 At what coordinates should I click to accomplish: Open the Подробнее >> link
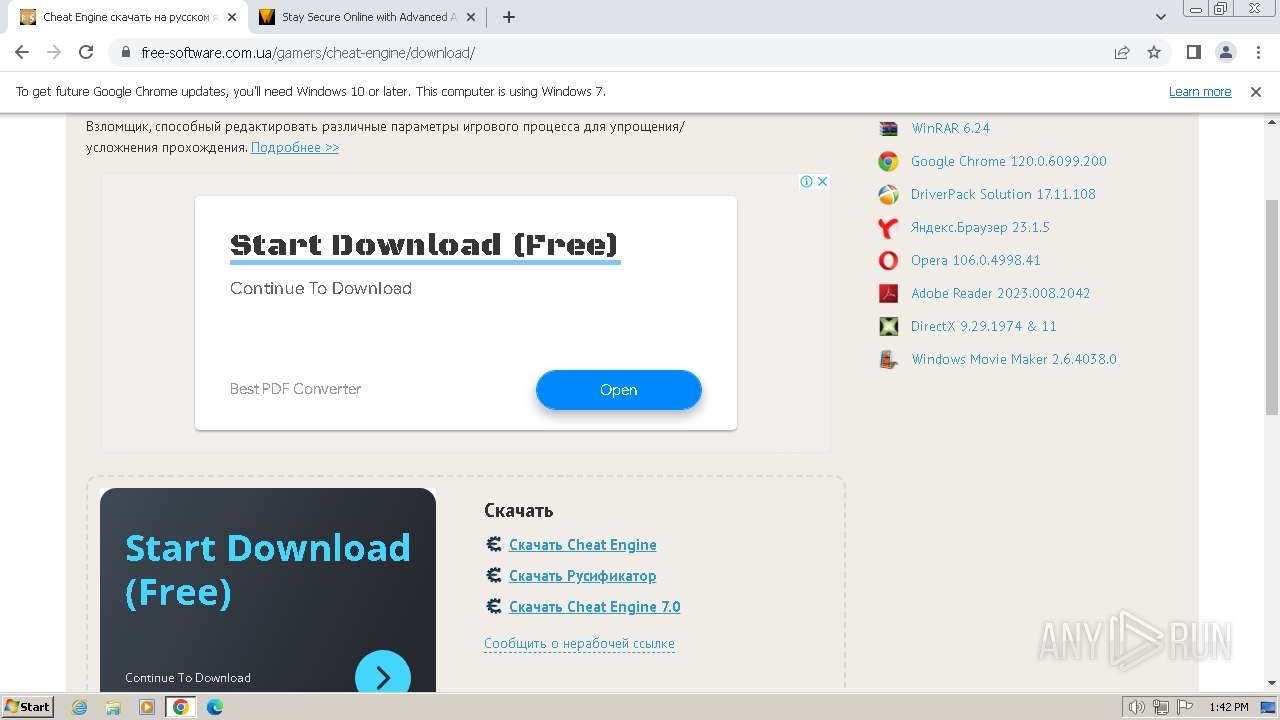[295, 147]
